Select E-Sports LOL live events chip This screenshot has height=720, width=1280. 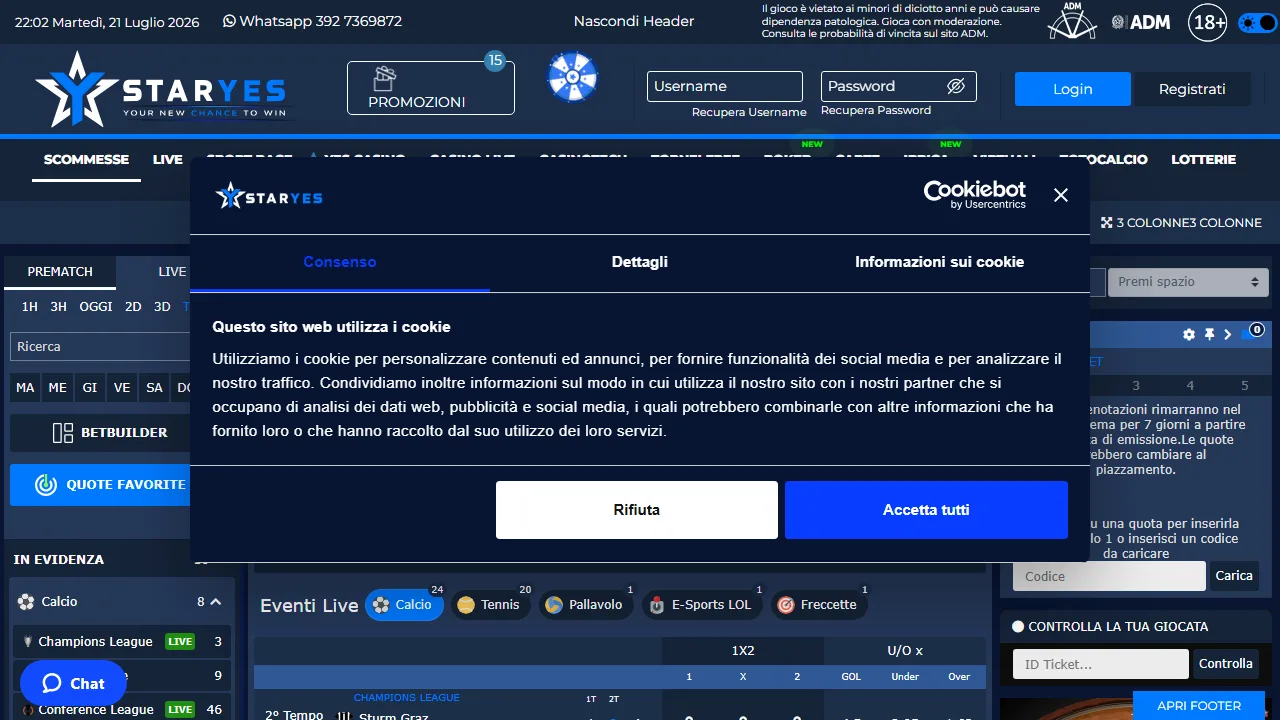tap(703, 605)
